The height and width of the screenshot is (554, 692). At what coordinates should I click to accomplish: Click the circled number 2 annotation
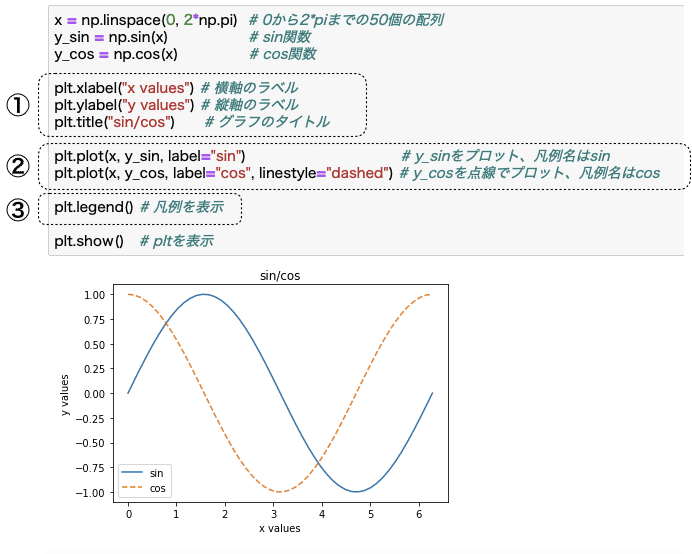tap(19, 165)
